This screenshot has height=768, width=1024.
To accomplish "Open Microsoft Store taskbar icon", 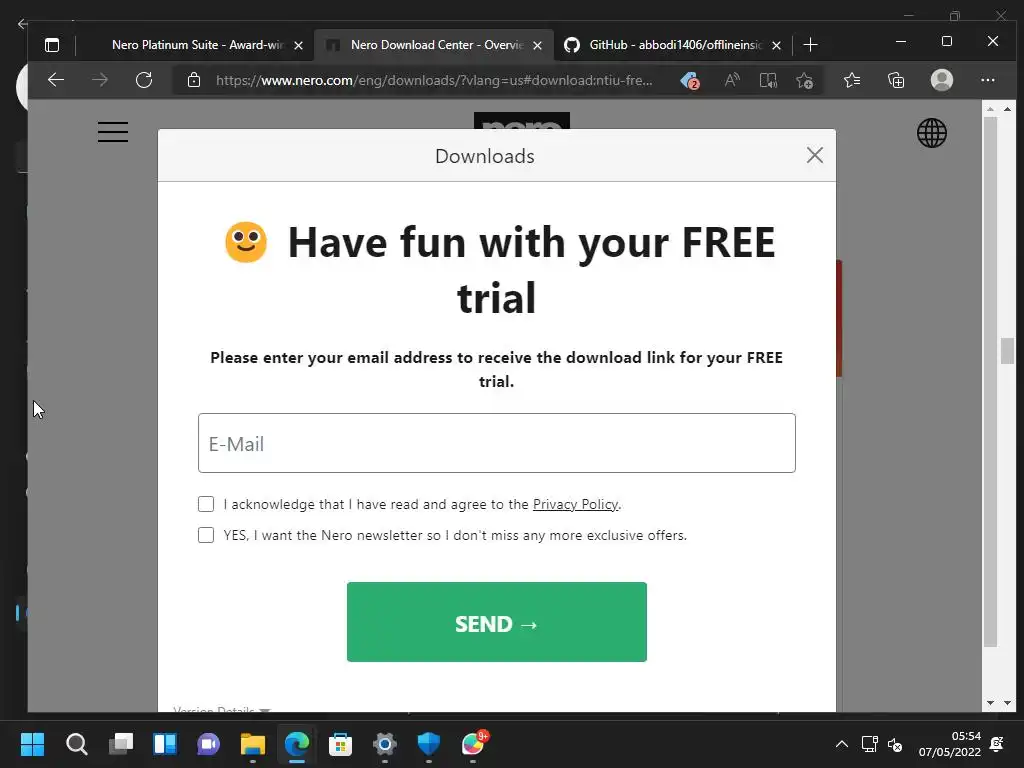I will click(x=340, y=744).
